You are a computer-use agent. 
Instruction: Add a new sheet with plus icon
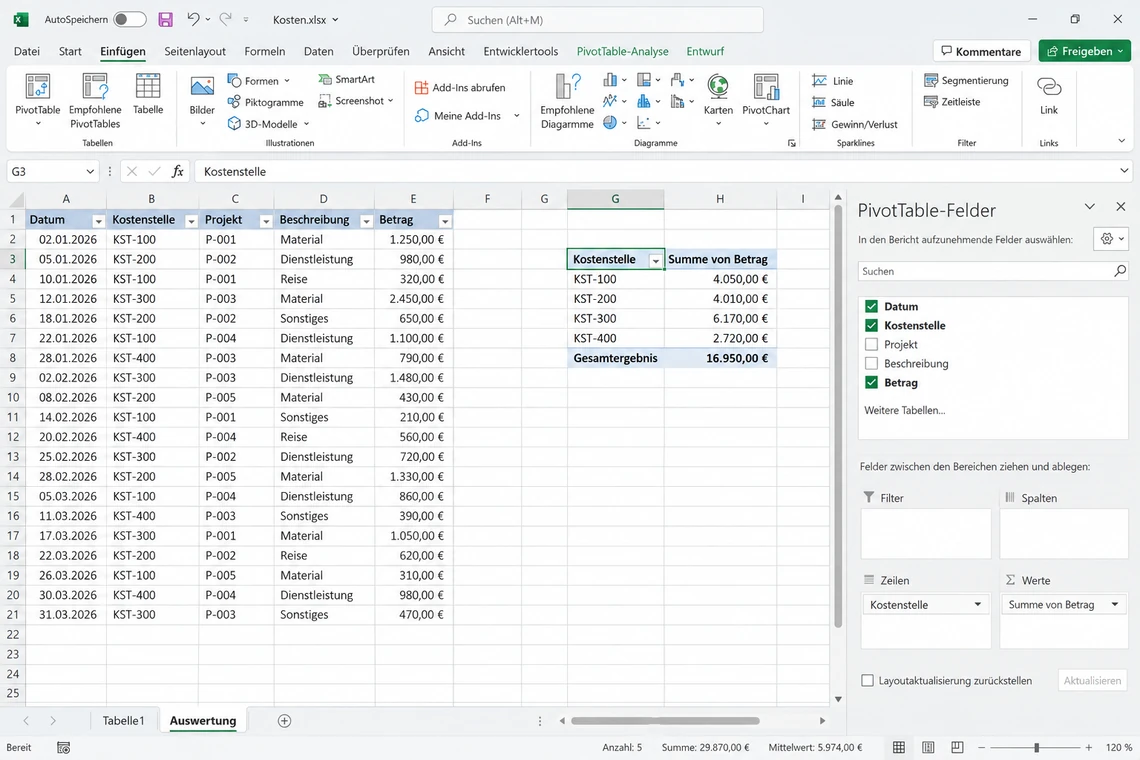pyautogui.click(x=284, y=721)
